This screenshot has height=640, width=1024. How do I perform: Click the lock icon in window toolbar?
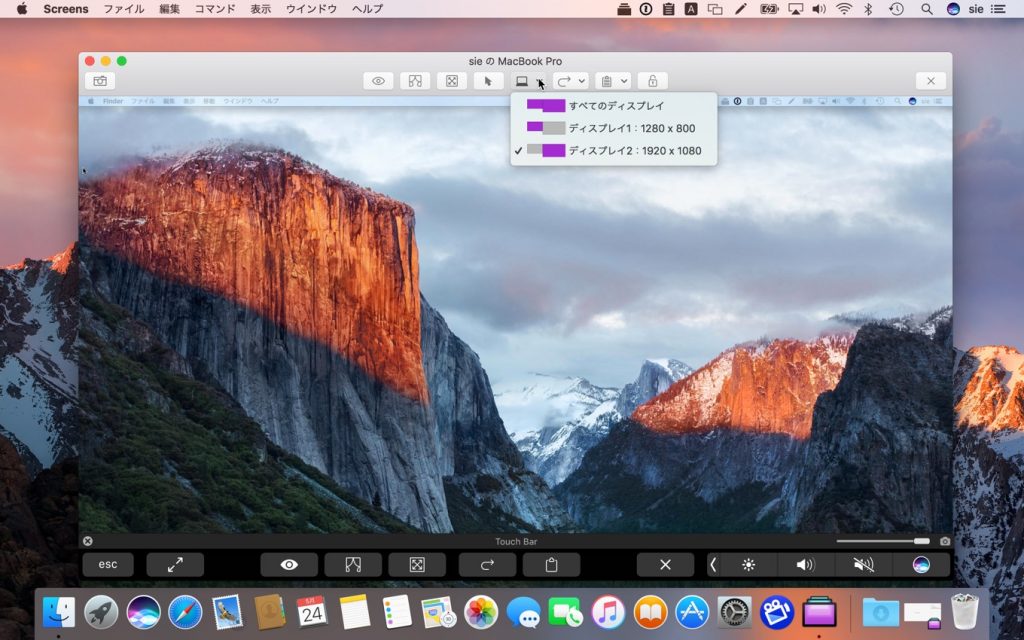tap(652, 81)
